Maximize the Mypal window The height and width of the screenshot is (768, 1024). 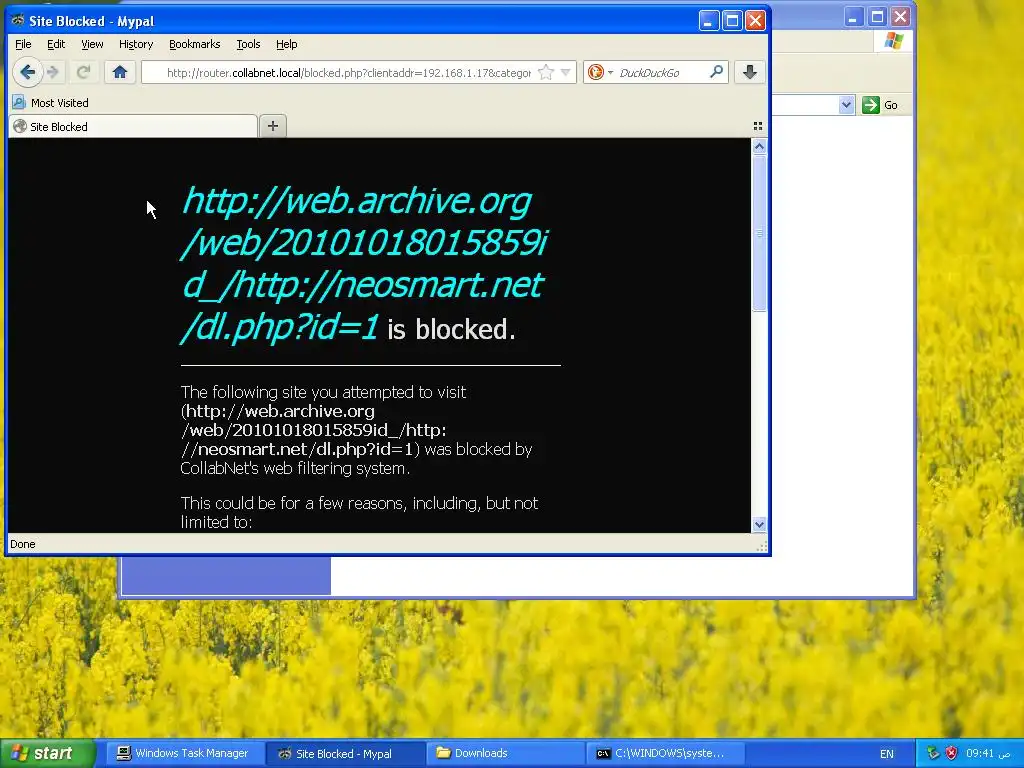coord(732,20)
